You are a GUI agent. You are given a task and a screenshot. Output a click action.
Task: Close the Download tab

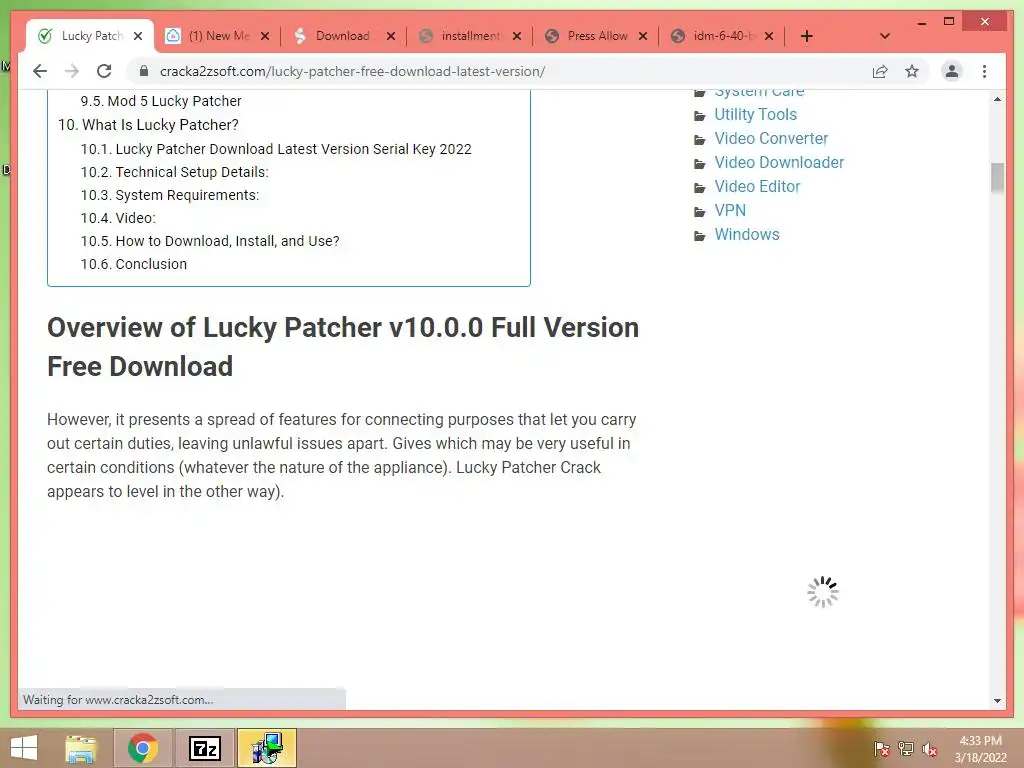point(391,36)
